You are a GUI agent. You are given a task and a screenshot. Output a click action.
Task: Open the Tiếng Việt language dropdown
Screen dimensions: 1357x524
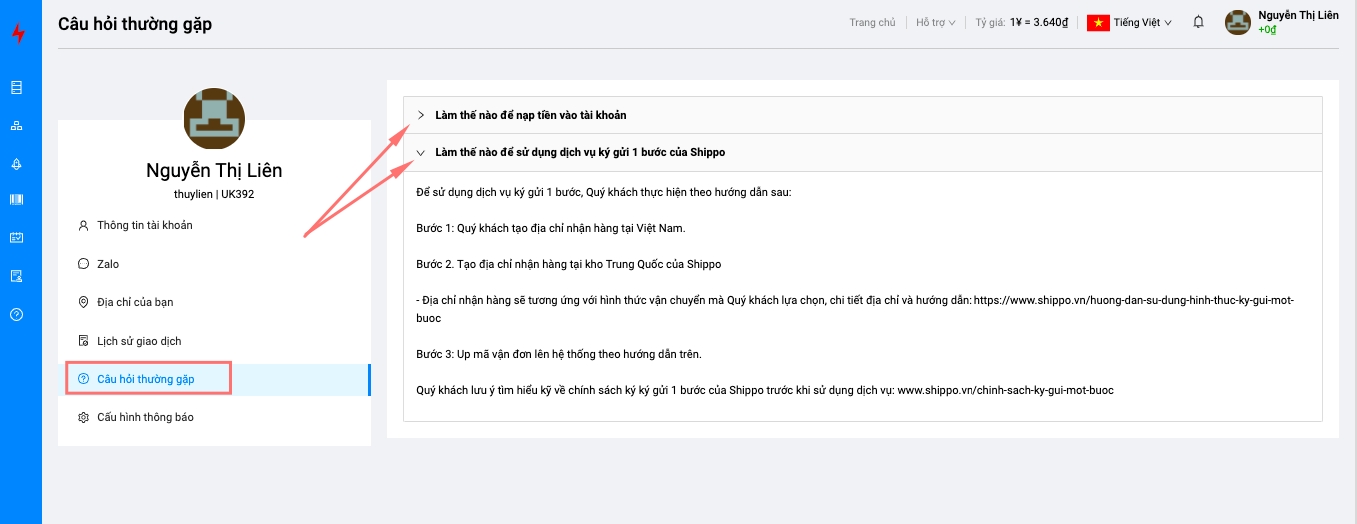(x=1130, y=23)
